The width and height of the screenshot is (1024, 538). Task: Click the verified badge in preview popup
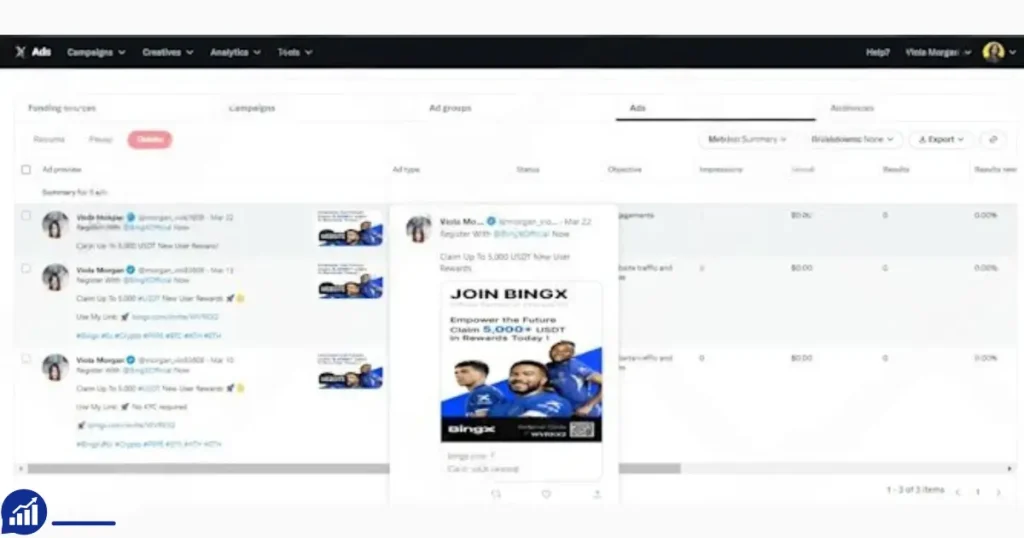[491, 221]
